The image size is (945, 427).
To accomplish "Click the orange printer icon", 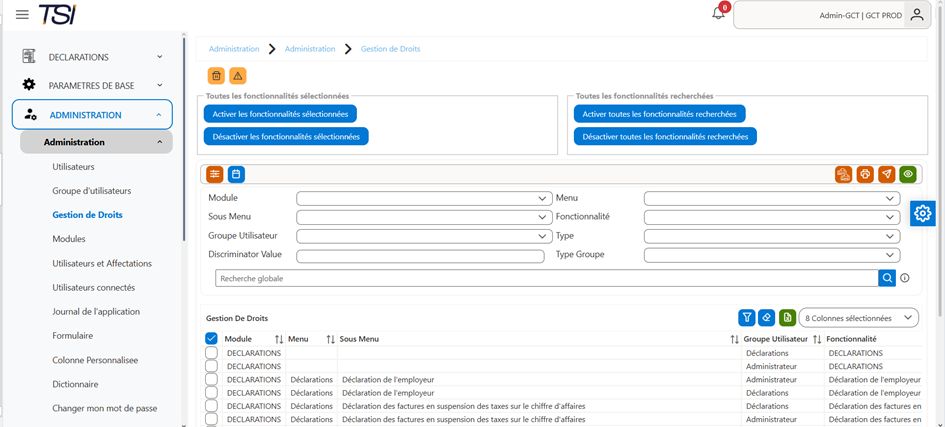I will click(x=865, y=174).
